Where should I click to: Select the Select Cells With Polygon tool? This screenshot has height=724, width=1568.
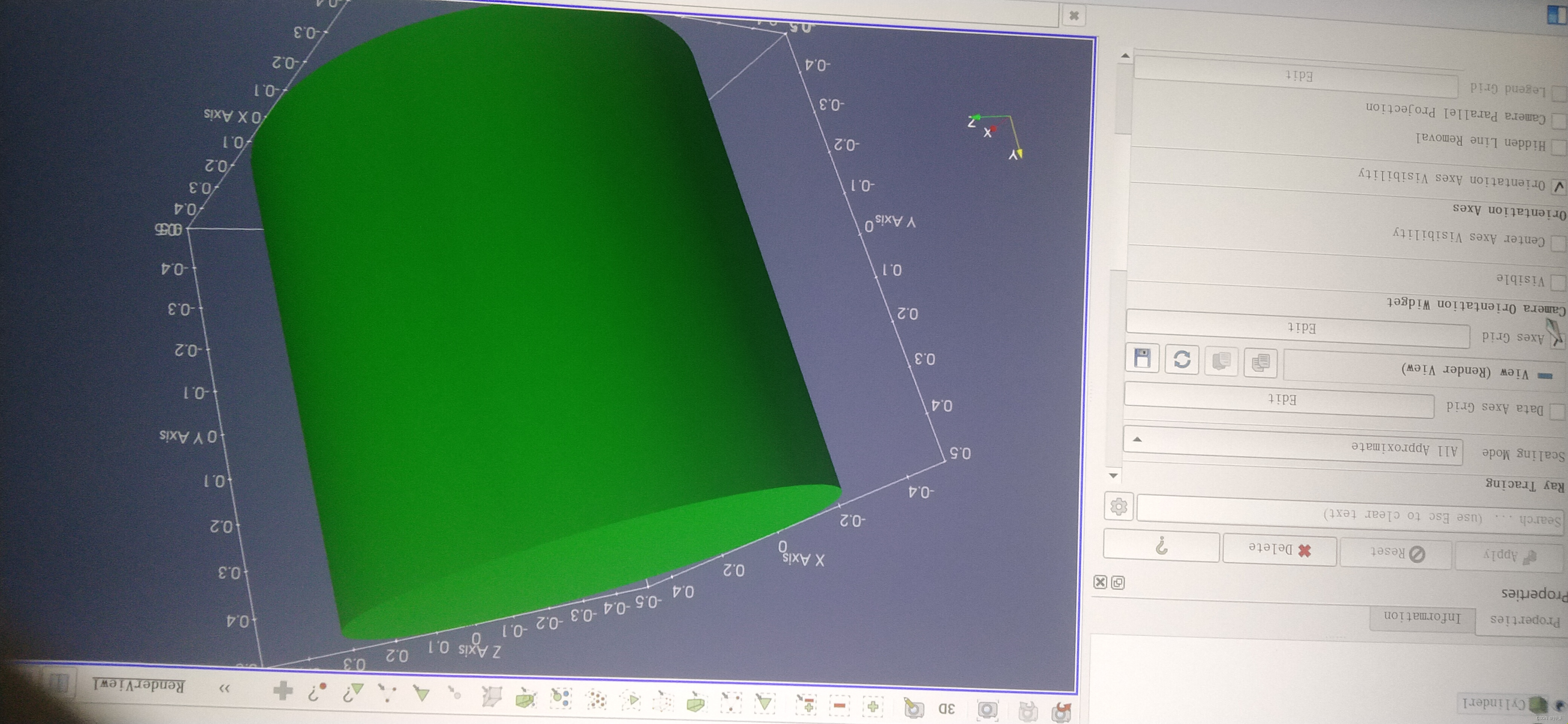click(631, 700)
